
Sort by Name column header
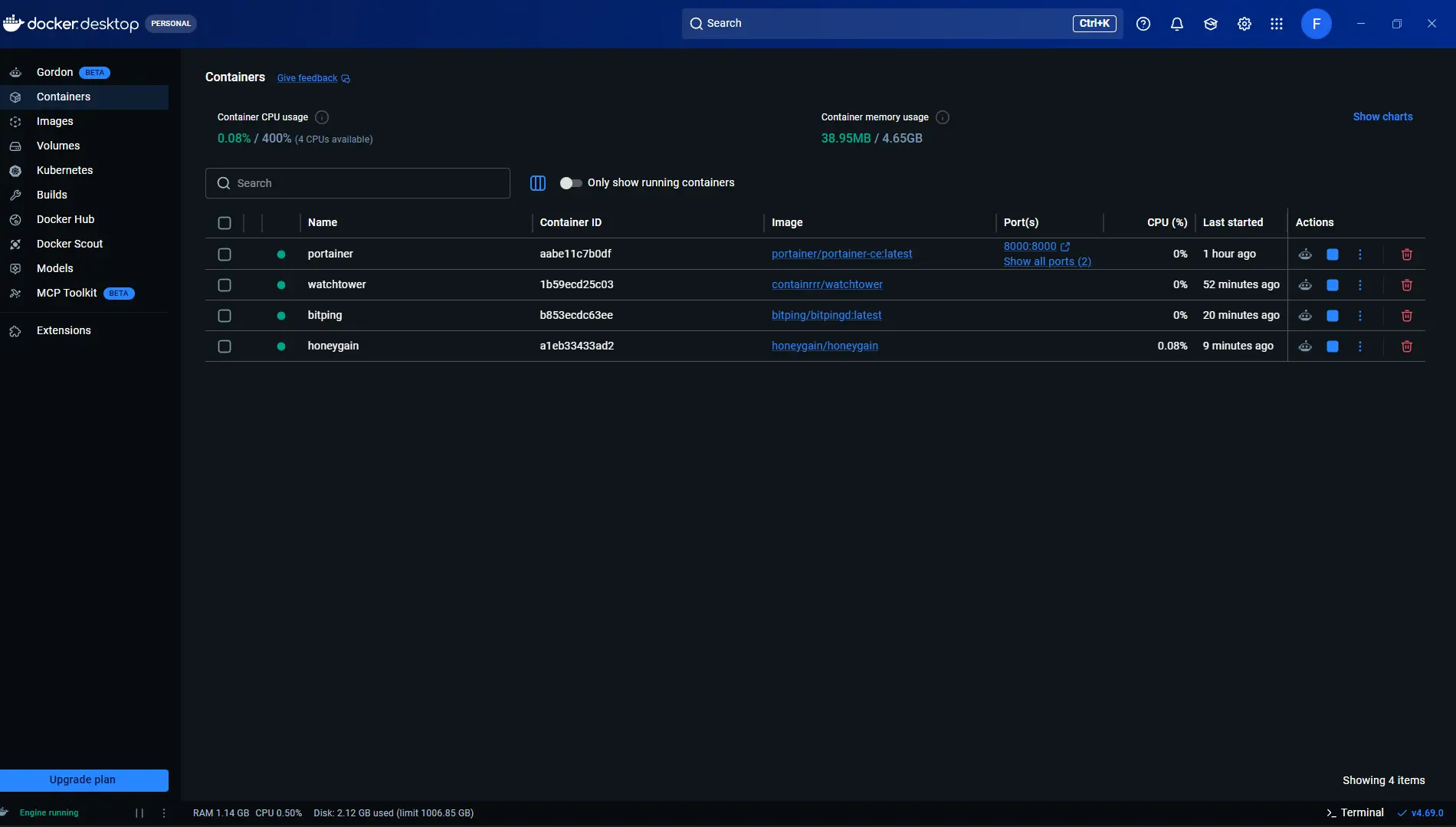click(323, 222)
